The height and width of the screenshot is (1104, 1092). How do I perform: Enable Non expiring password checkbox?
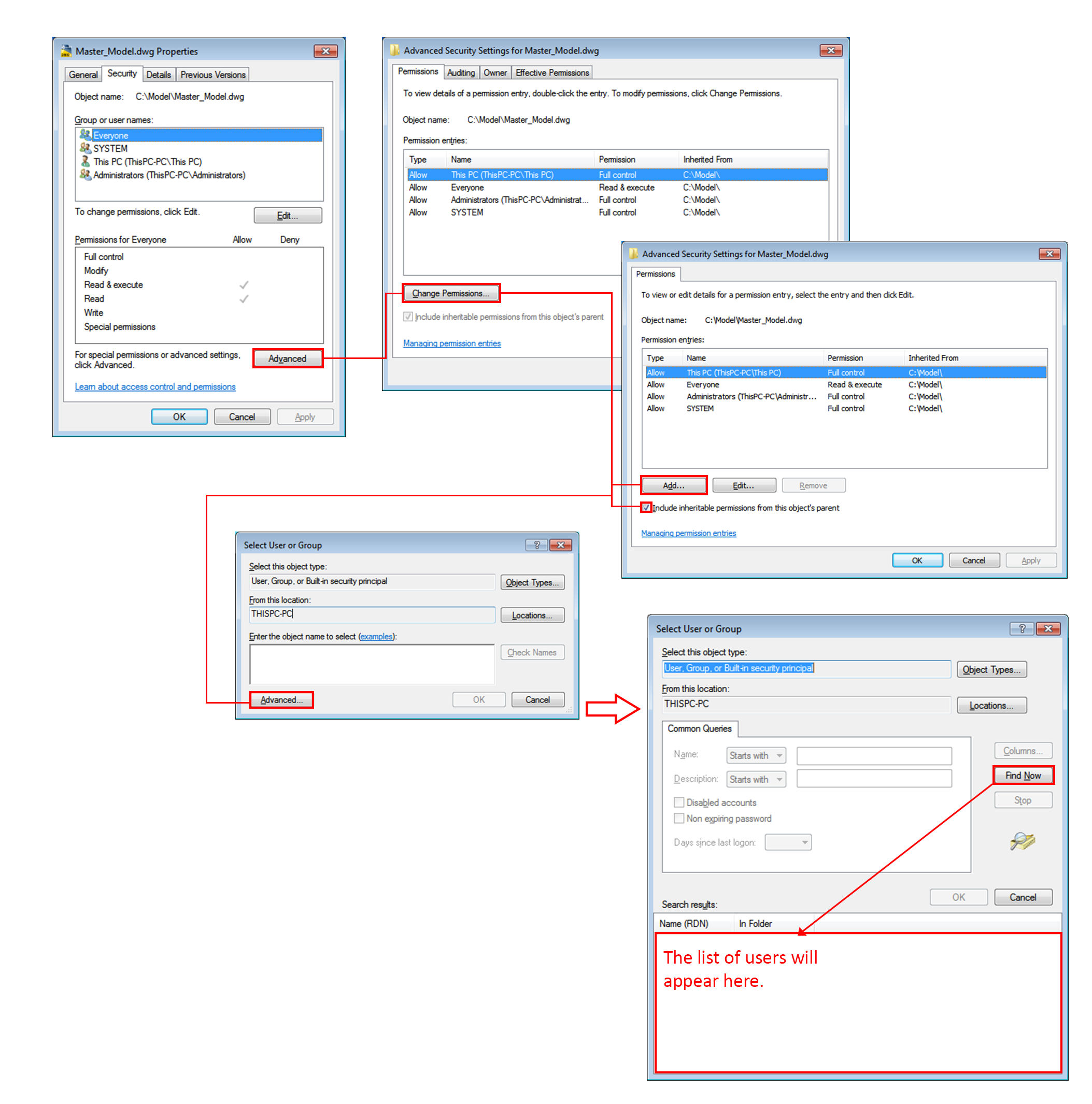(x=678, y=818)
